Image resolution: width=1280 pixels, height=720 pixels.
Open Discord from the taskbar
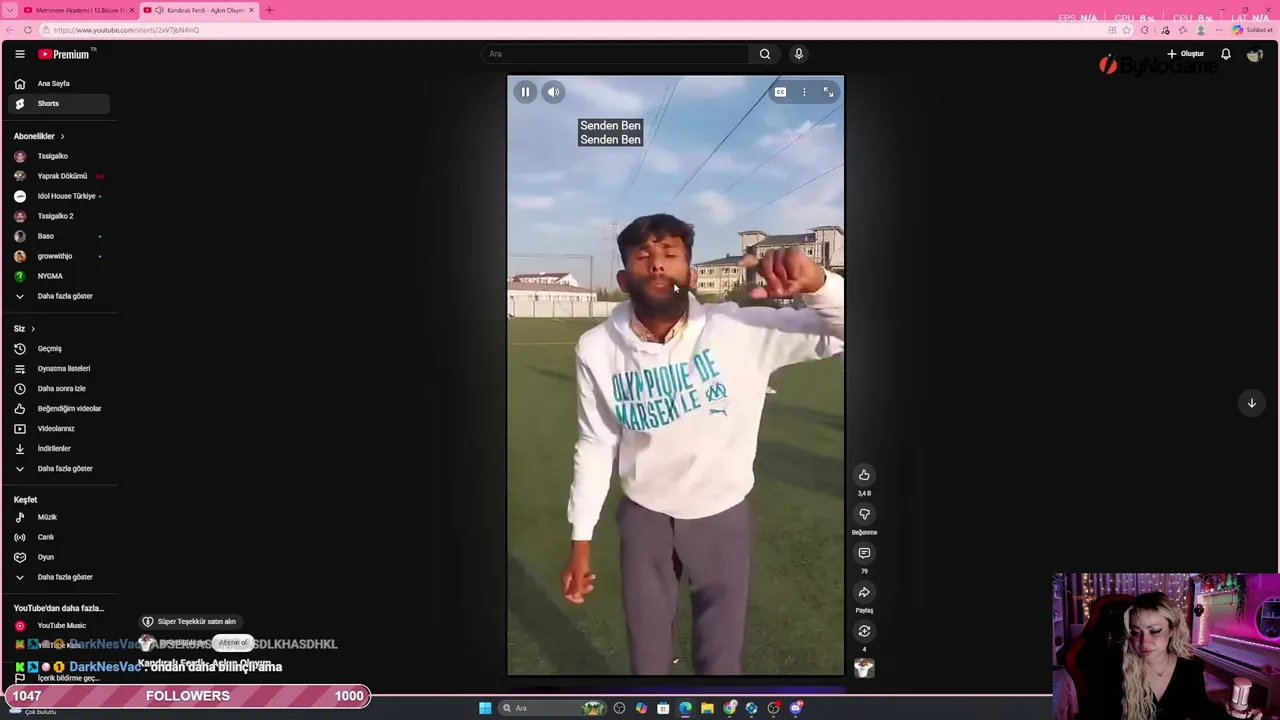click(x=796, y=708)
